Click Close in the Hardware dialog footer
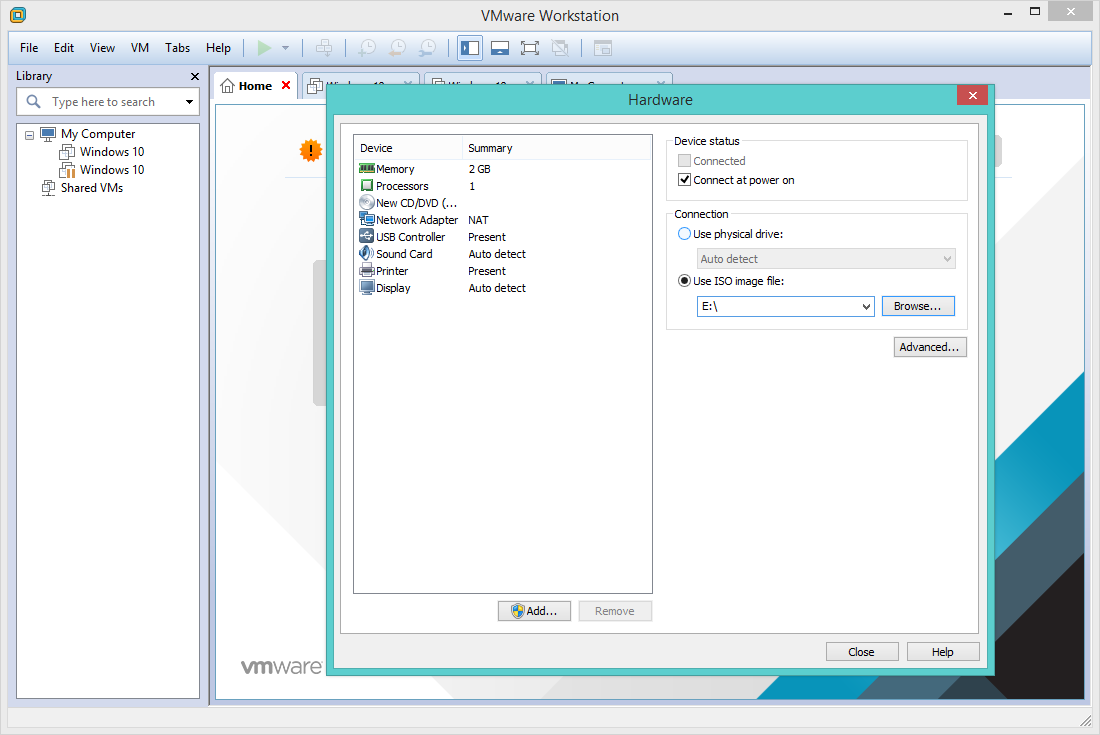Viewport: 1100px width, 735px height. point(861,652)
